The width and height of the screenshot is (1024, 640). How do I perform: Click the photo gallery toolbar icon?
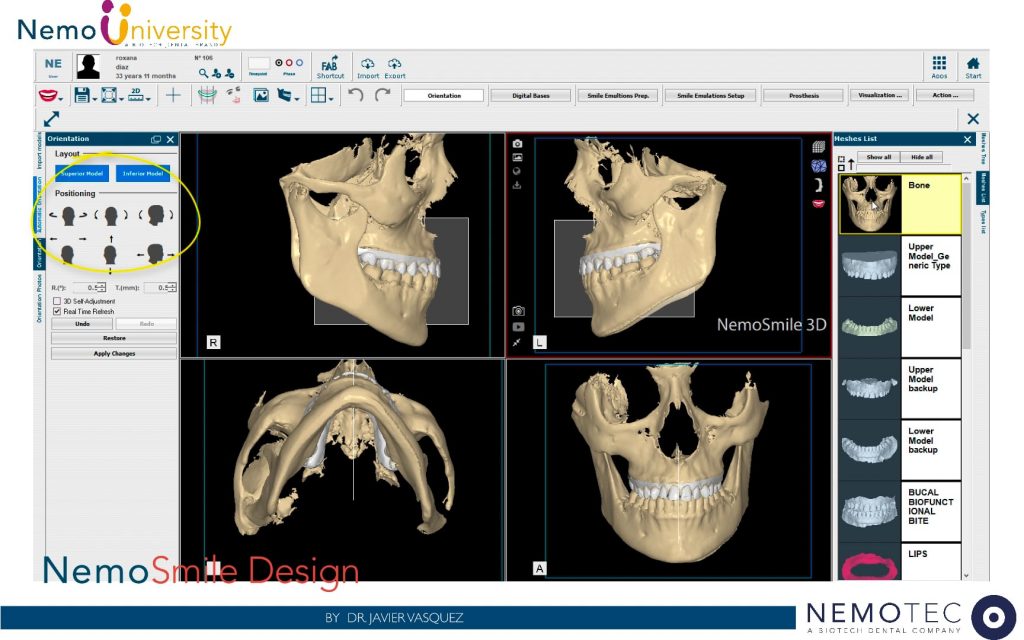click(261, 95)
